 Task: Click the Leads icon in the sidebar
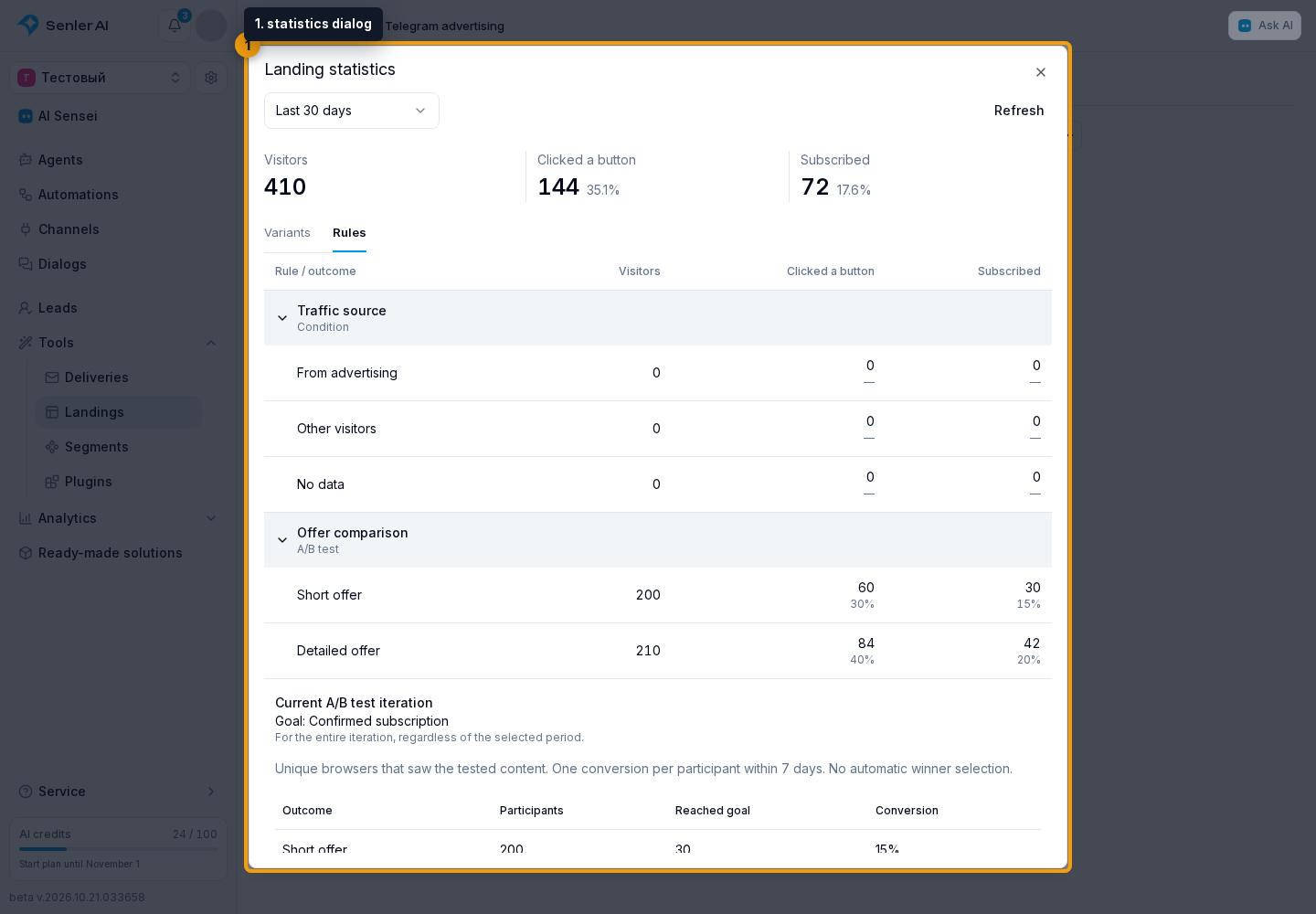point(26,308)
